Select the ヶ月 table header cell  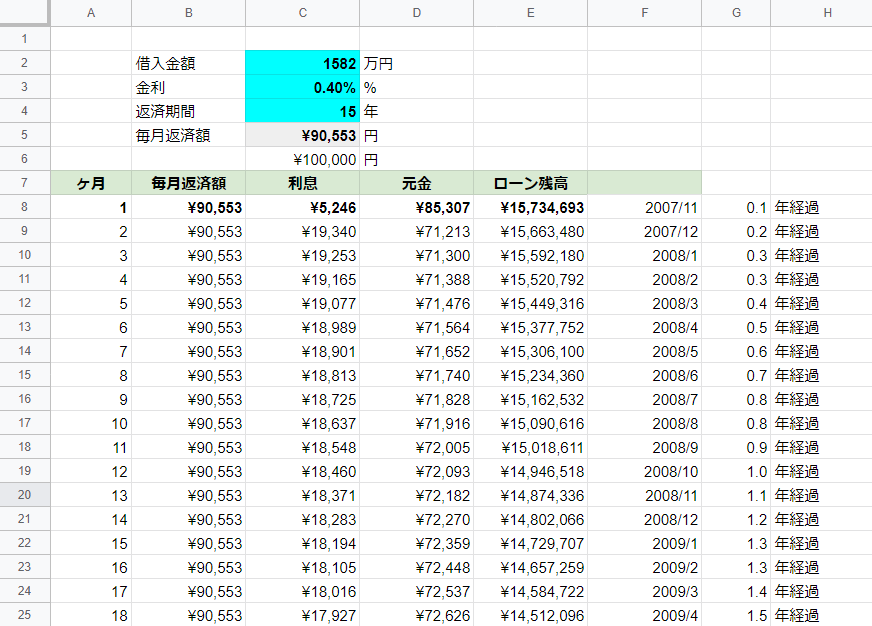(91, 183)
